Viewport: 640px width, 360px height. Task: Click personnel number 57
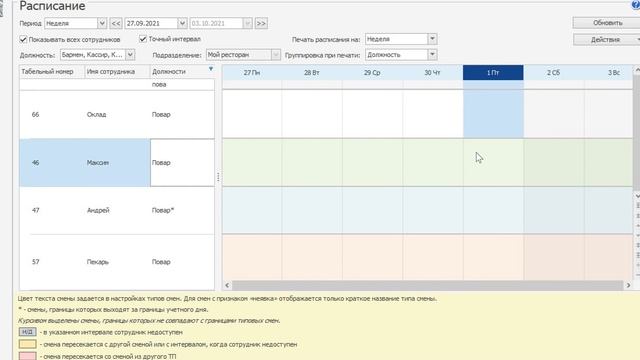click(36, 262)
